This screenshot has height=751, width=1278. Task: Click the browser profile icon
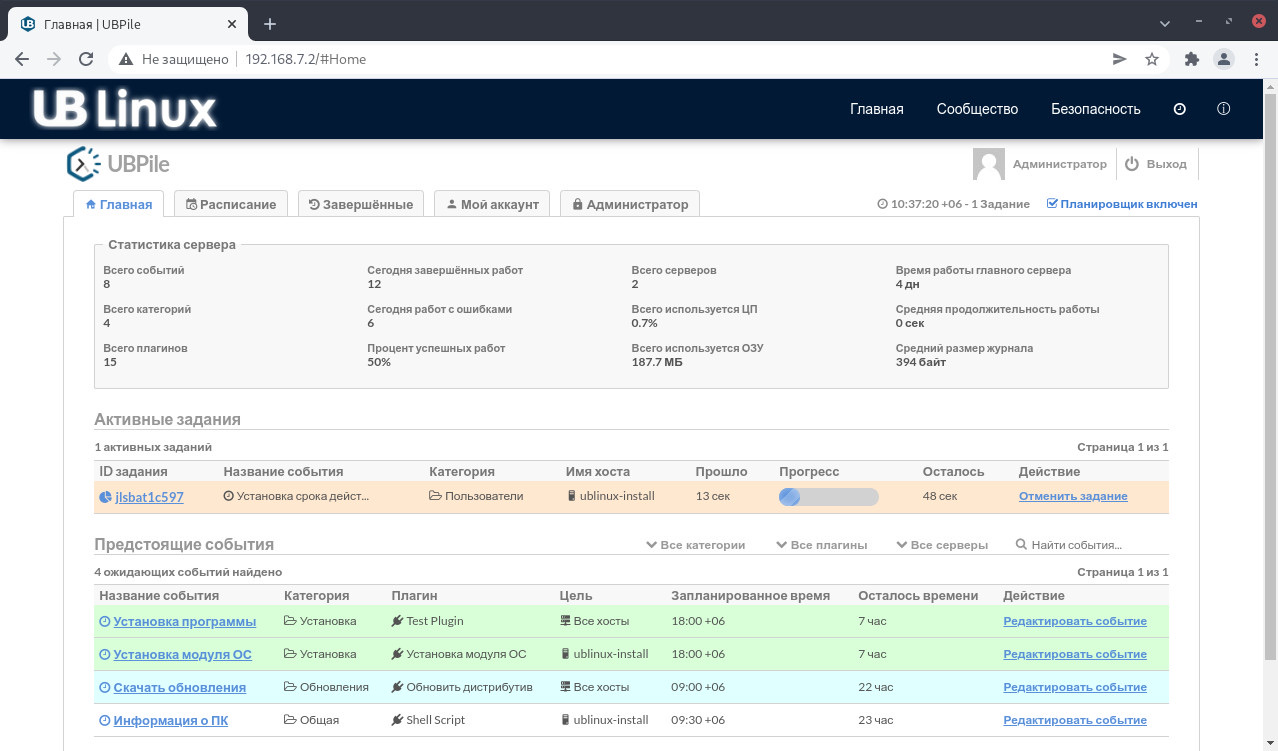point(1223,59)
